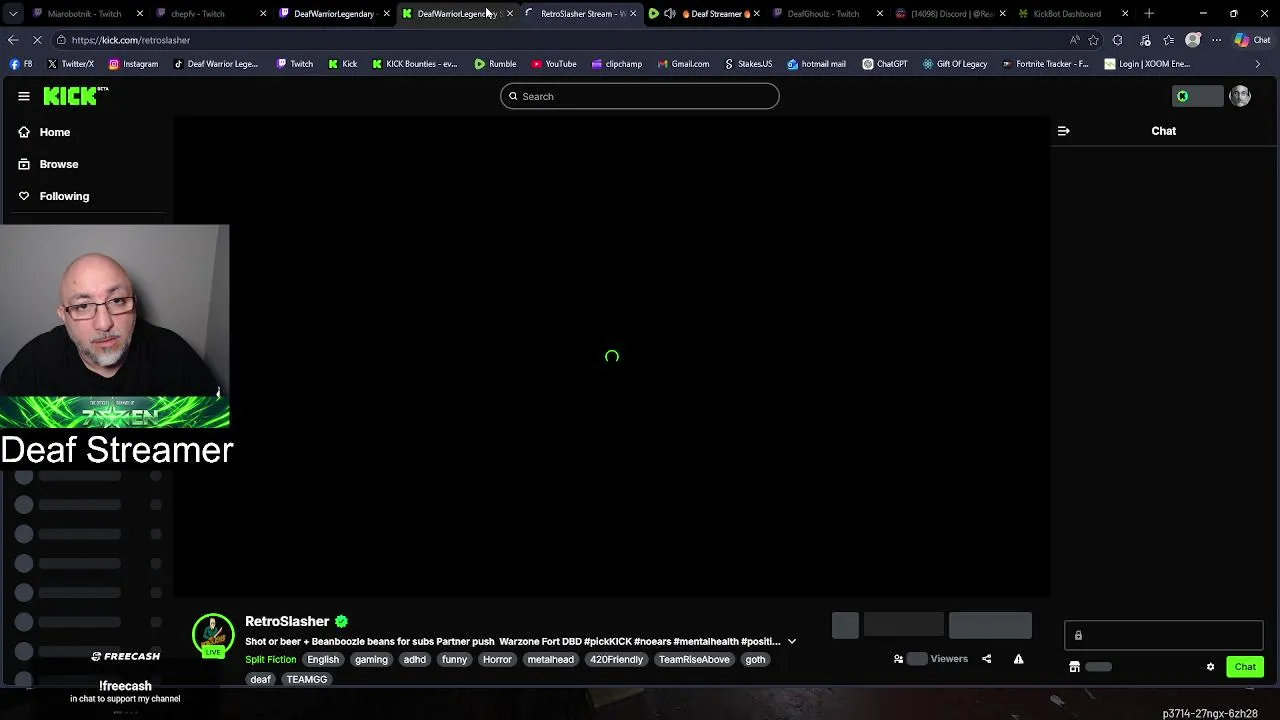This screenshot has height=720, width=1280.
Task: Open chat settings gear icon
Action: click(x=1210, y=667)
